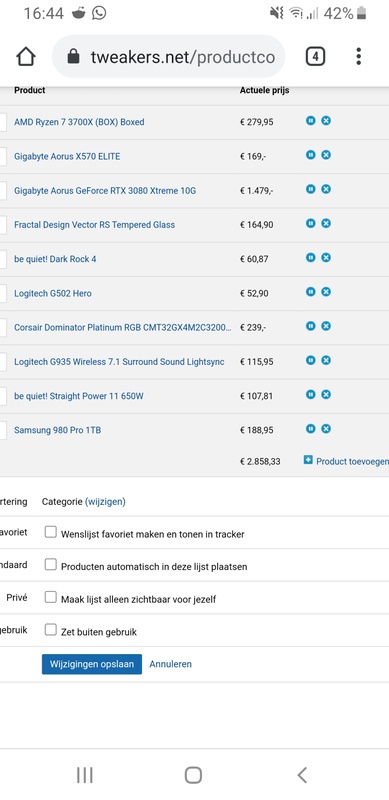The height and width of the screenshot is (800, 389).
Task: Remove AMD Ryzen 7 3700X from wishlist
Action: point(326,120)
